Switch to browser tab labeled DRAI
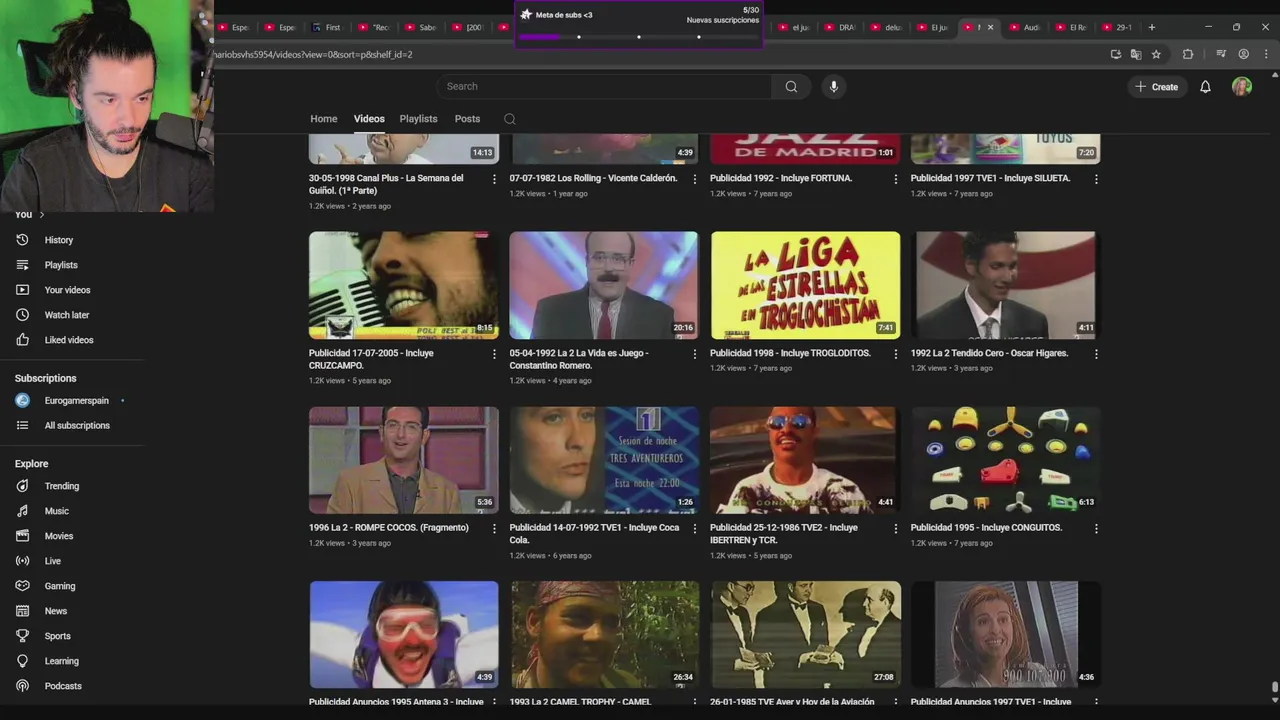The image size is (1280, 720). [x=840, y=27]
